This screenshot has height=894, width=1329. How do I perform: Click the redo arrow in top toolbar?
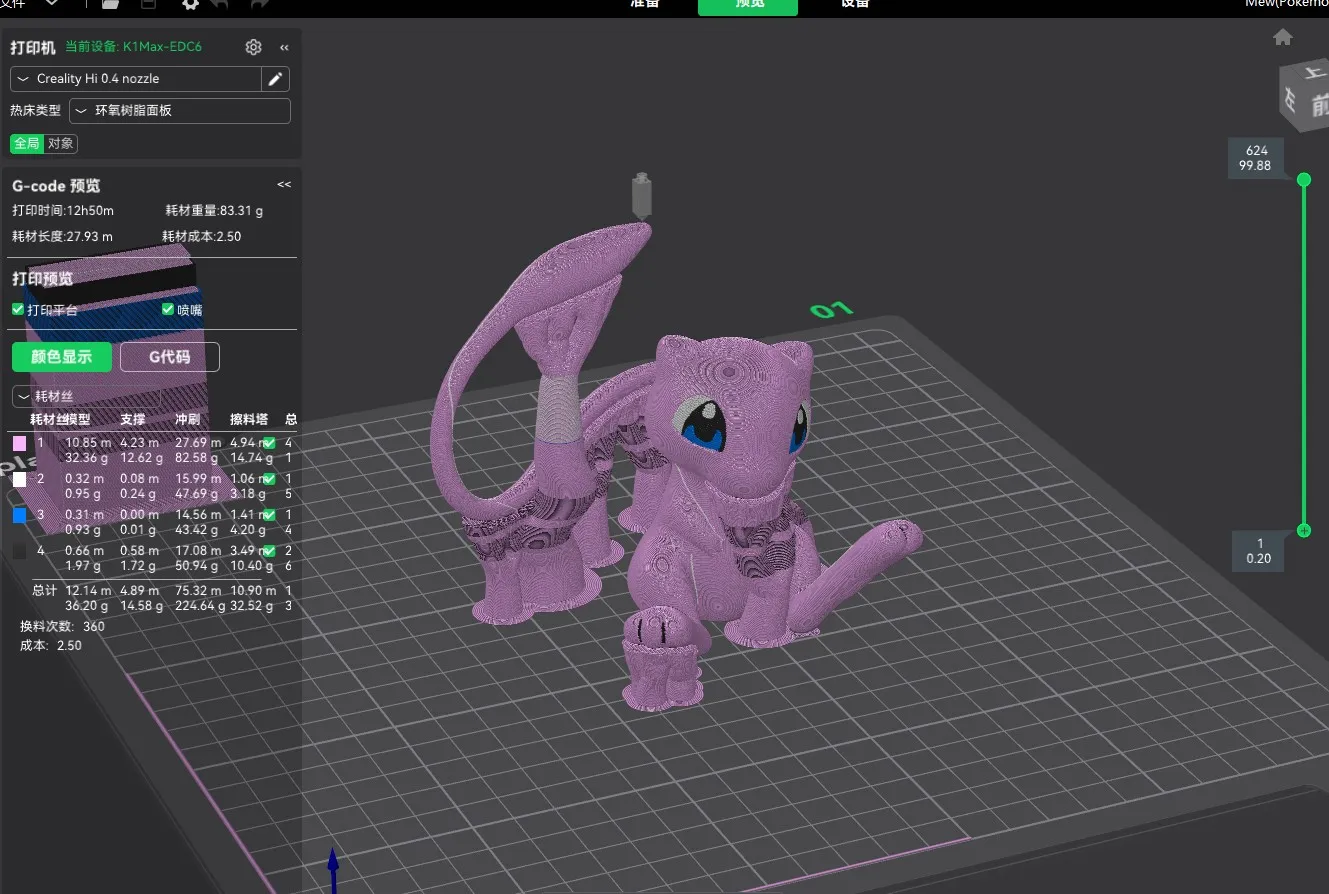coord(259,4)
